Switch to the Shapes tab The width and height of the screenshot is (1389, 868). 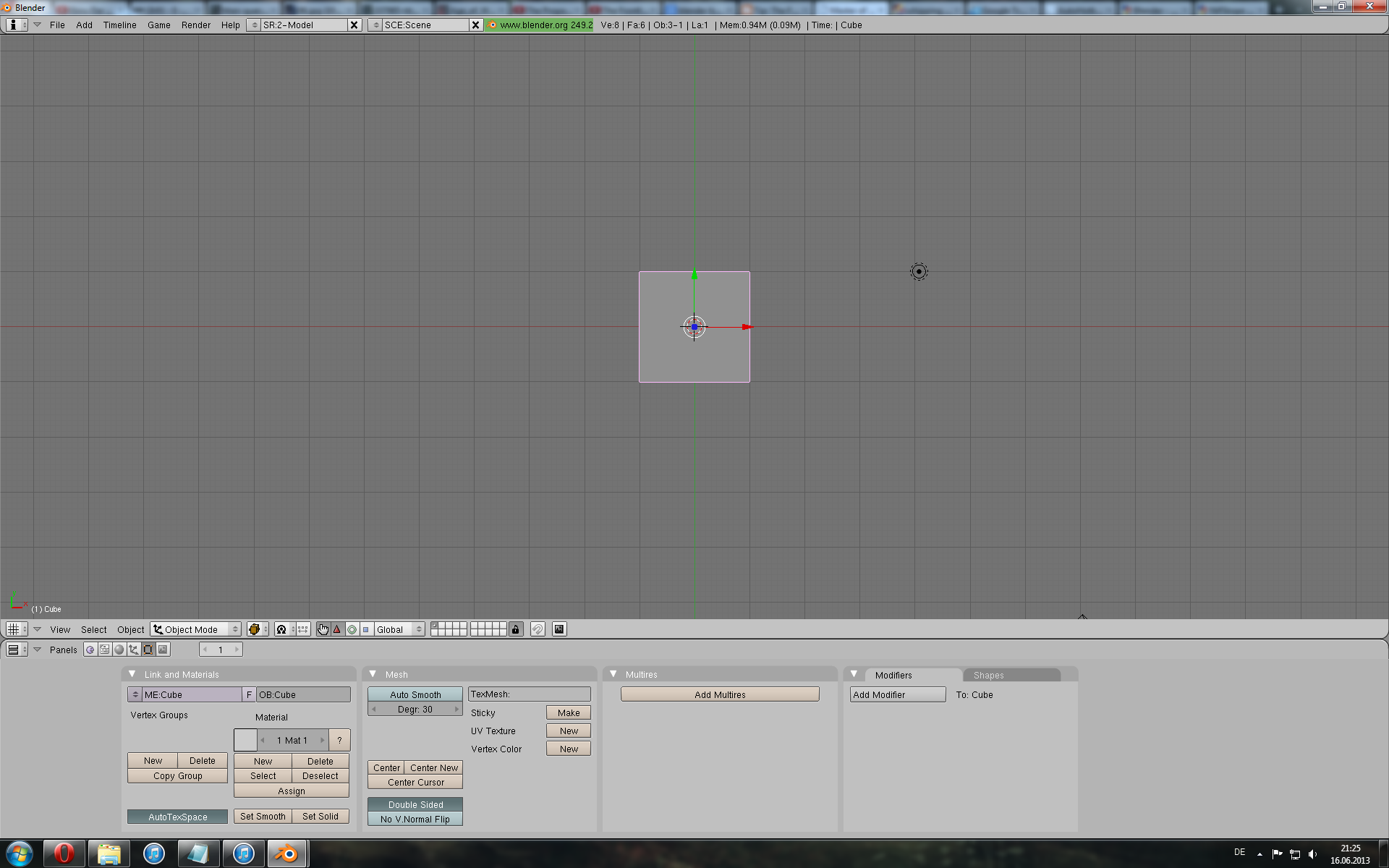pos(1011,675)
